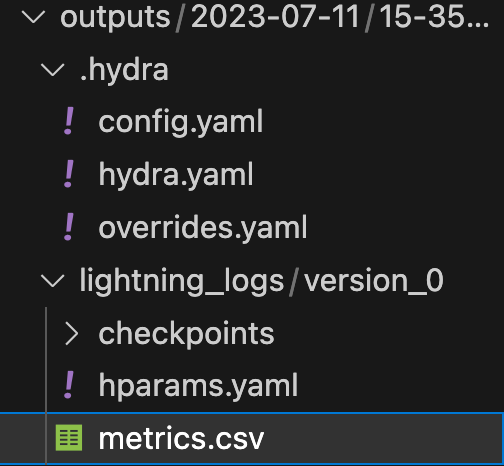The image size is (504, 466).
Task: Click the outputs path segment
Action: 115,18
